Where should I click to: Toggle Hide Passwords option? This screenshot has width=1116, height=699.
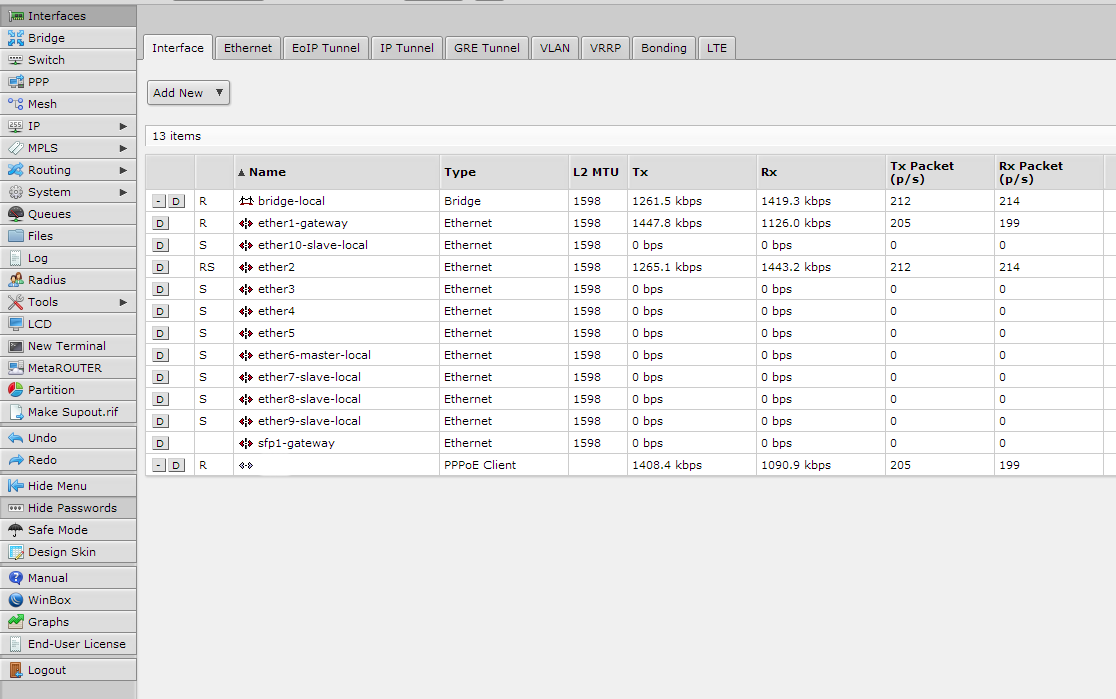(68, 508)
